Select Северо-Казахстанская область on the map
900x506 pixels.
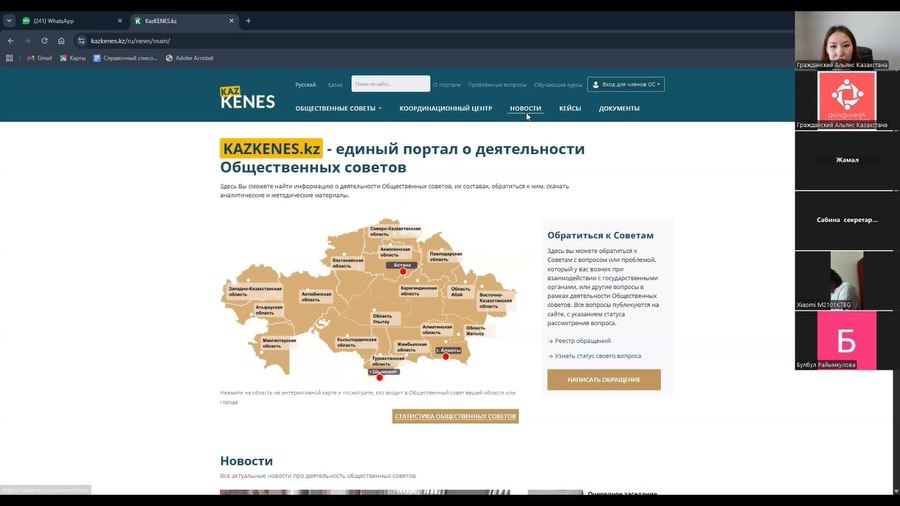395,231
